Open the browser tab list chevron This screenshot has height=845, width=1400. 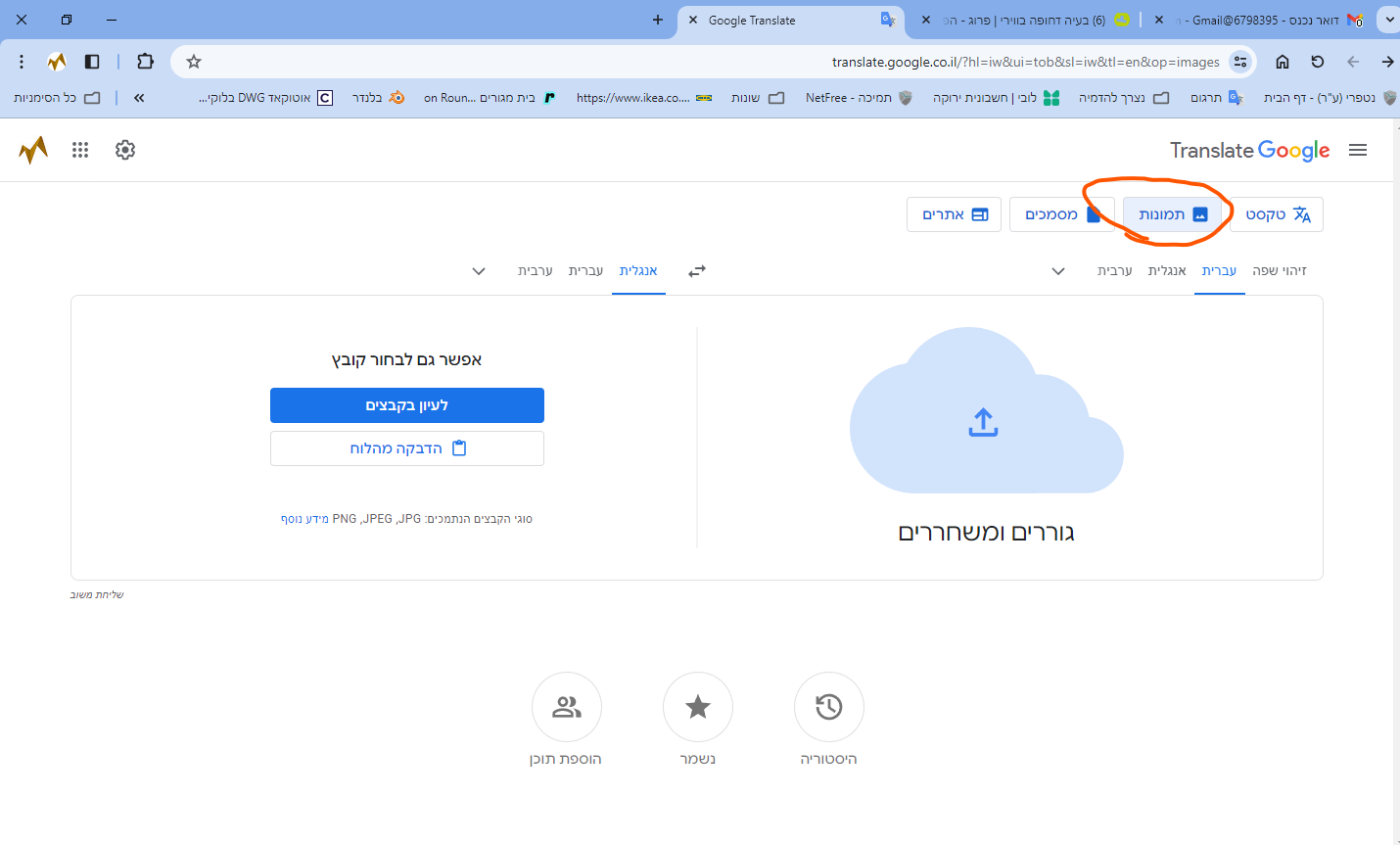(1388, 19)
